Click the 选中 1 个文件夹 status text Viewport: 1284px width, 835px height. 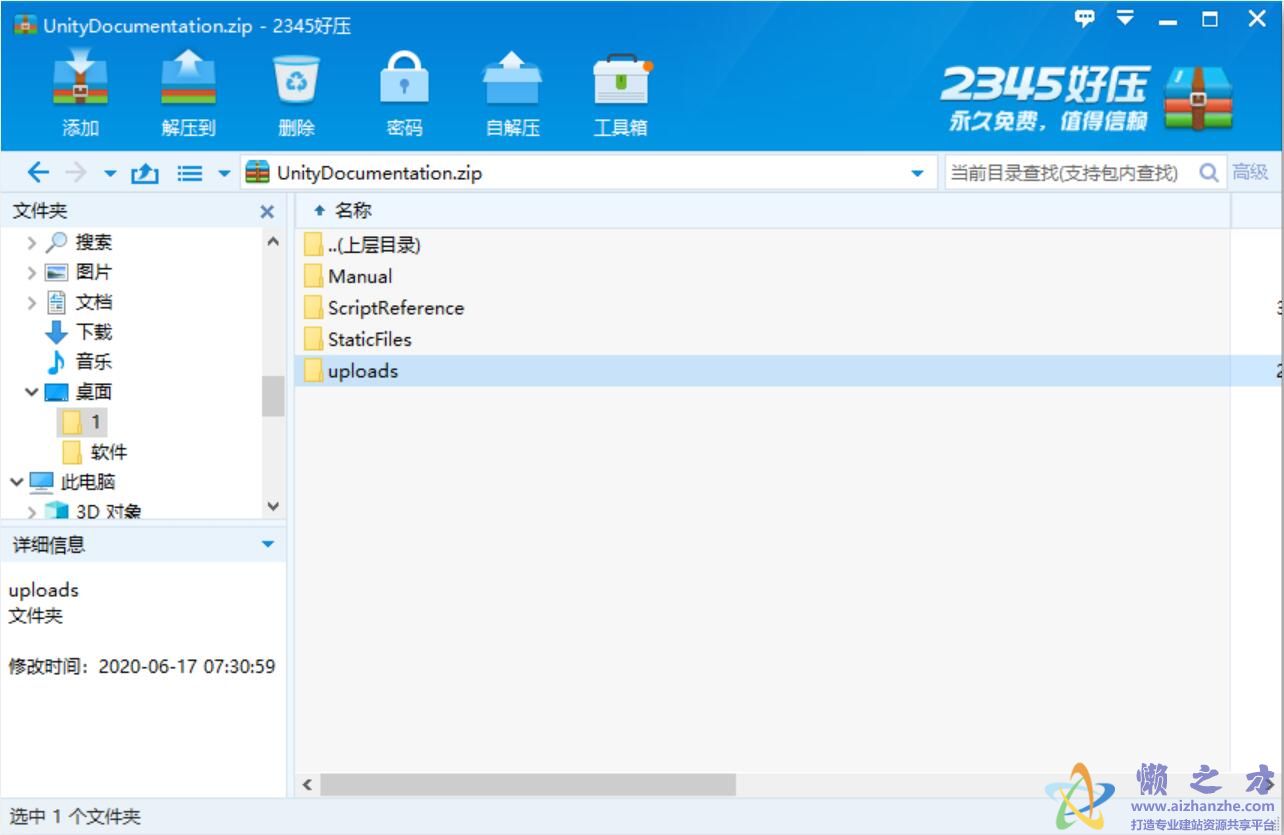pos(74,816)
